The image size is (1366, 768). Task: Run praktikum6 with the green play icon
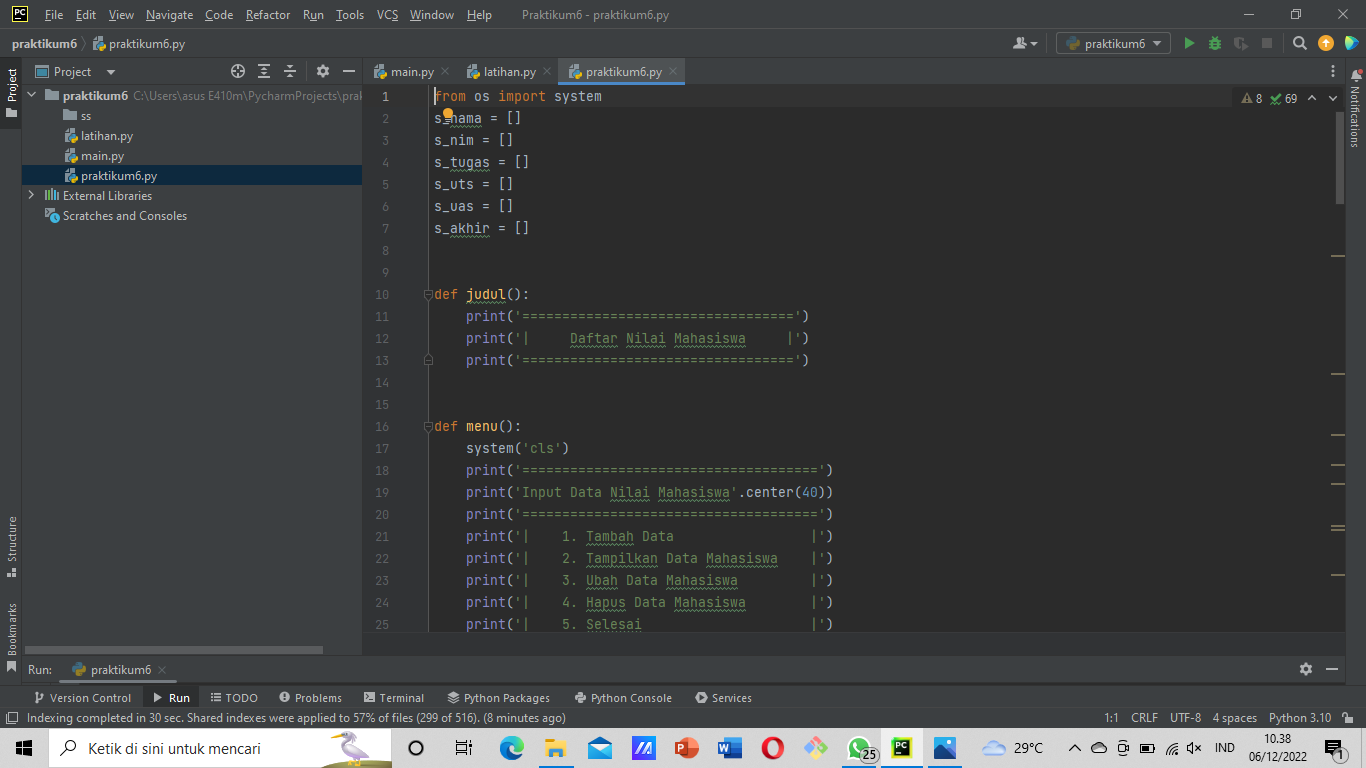coord(1189,44)
